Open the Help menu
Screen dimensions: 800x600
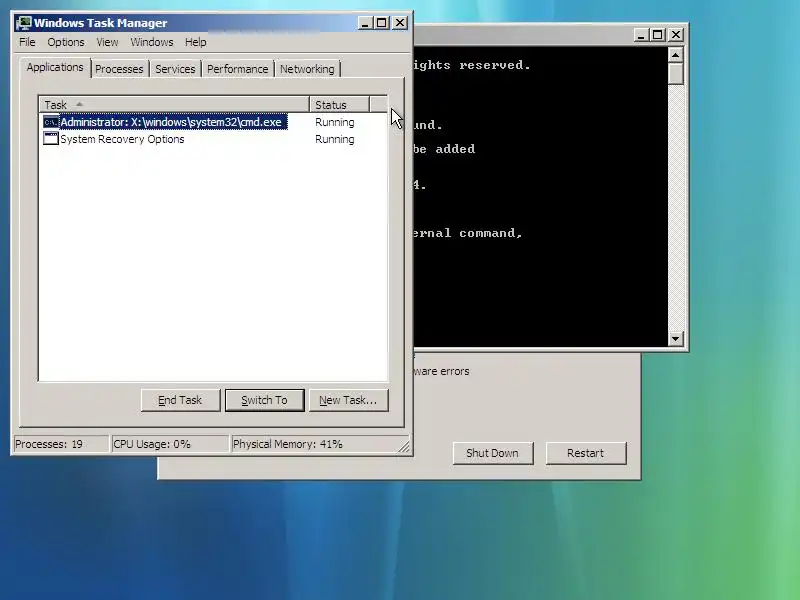195,42
